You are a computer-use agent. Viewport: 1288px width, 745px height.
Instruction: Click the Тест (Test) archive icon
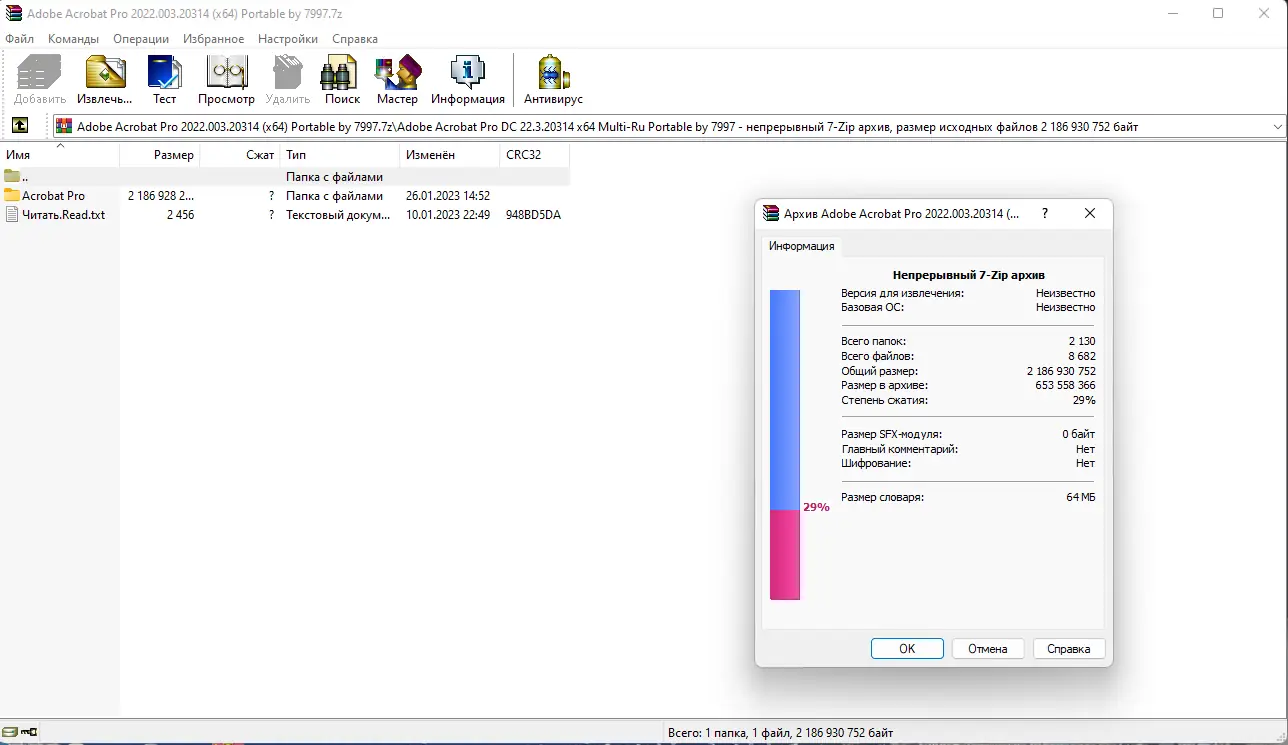(x=164, y=72)
